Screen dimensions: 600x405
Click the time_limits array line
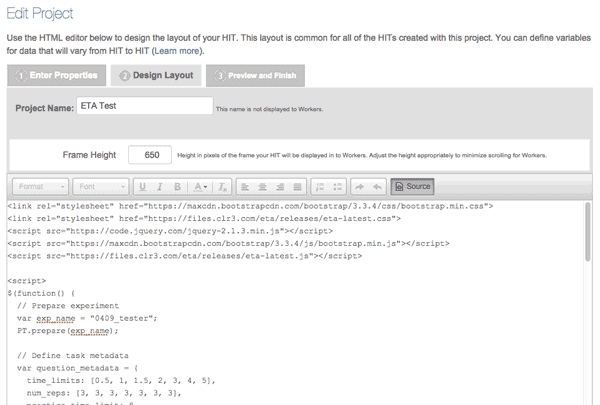click(121, 381)
